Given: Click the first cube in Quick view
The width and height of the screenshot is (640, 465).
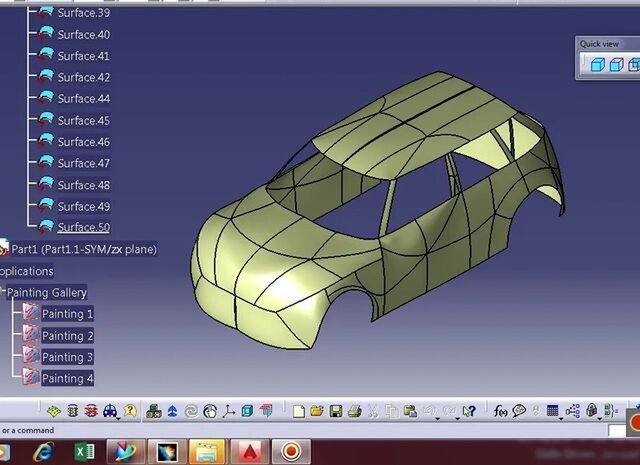Looking at the screenshot, I should pos(598,65).
